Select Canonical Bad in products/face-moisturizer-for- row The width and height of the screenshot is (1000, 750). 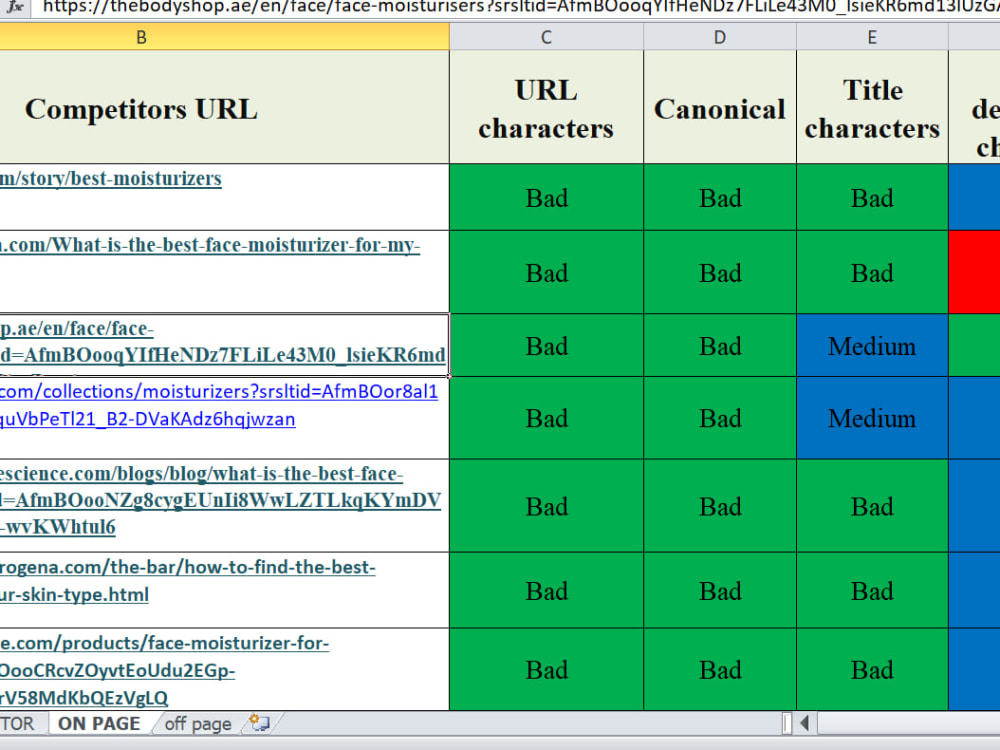tap(720, 669)
